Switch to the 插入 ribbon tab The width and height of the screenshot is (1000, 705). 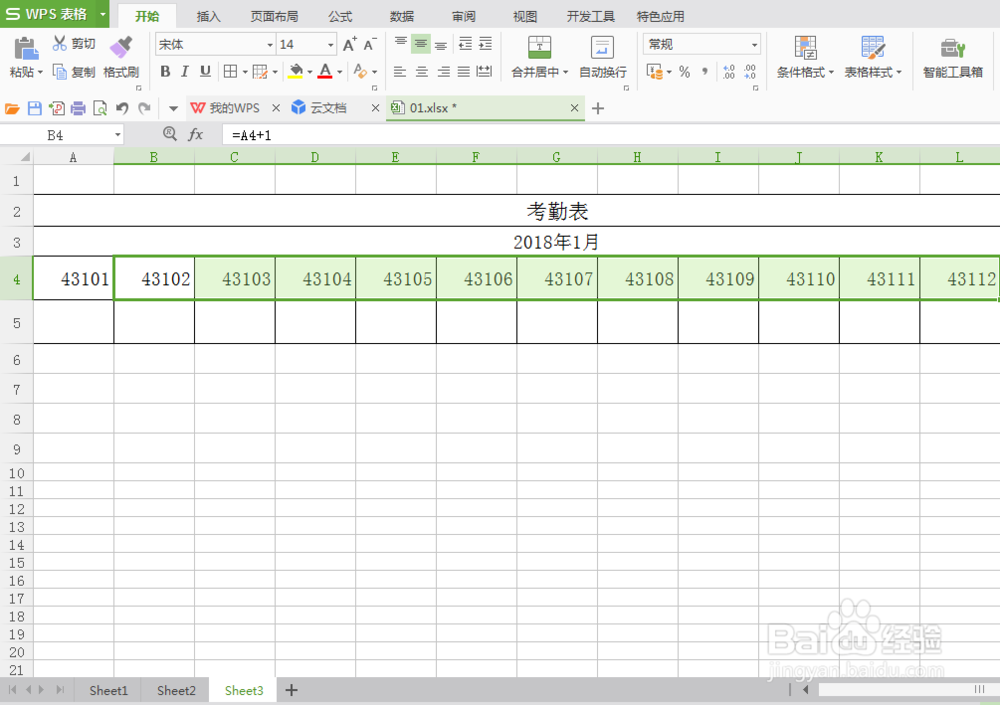[x=207, y=15]
